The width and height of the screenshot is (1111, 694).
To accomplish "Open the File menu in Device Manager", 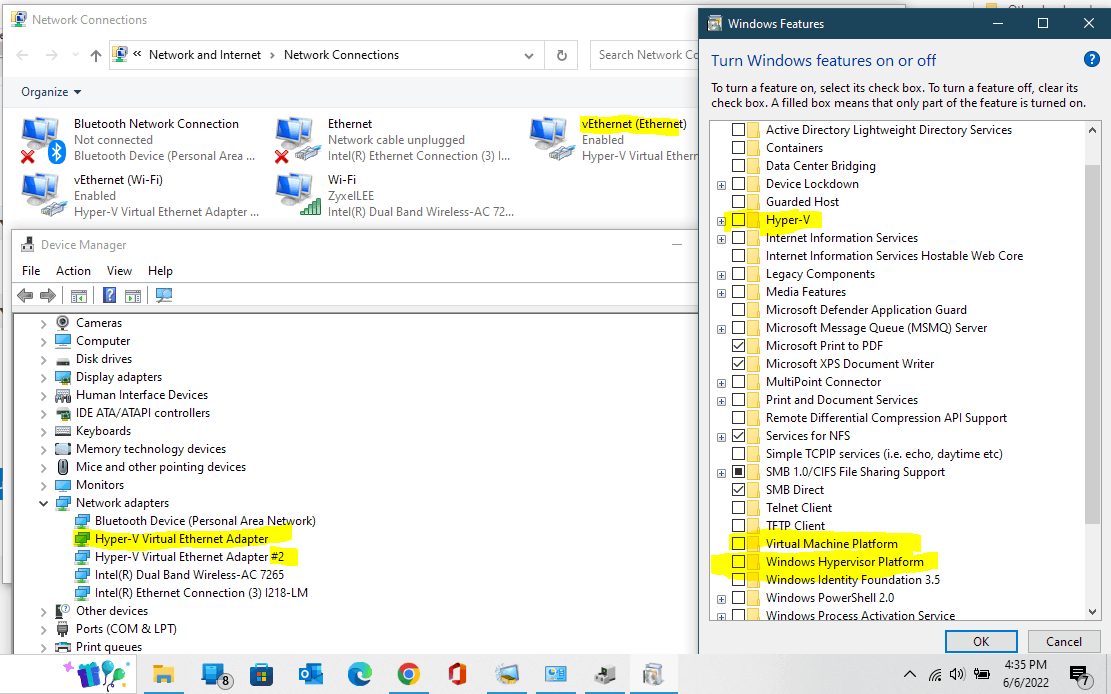I will tap(31, 271).
